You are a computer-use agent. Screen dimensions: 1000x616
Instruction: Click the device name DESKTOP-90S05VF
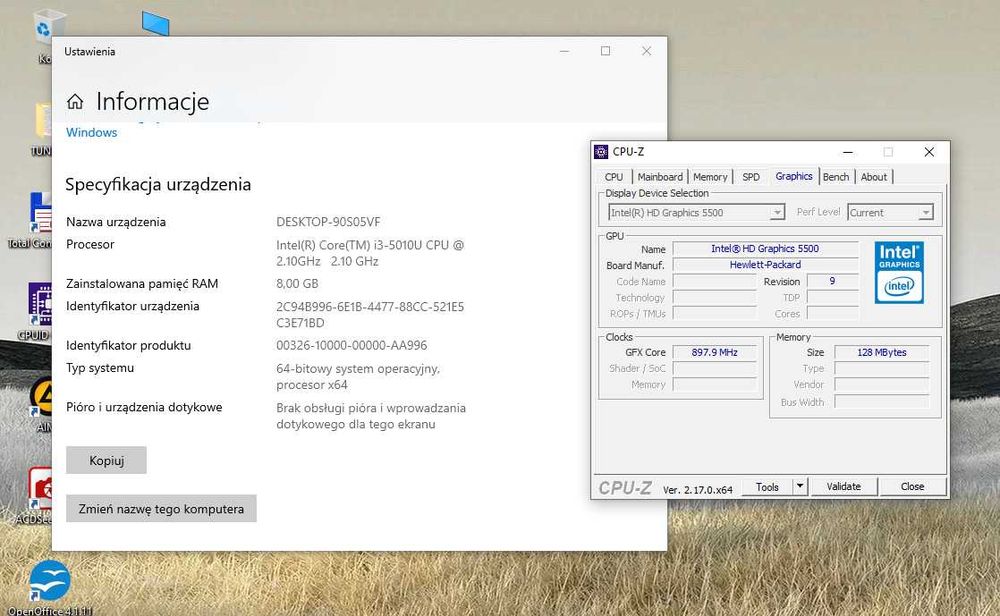pos(328,222)
